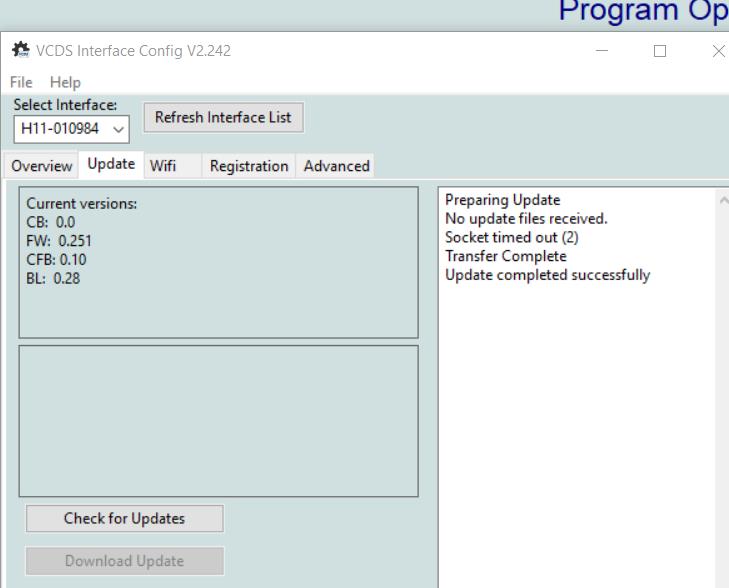Image resolution: width=729 pixels, height=588 pixels.
Task: Minimize the VCDS Interface Config window
Action: tap(602, 51)
